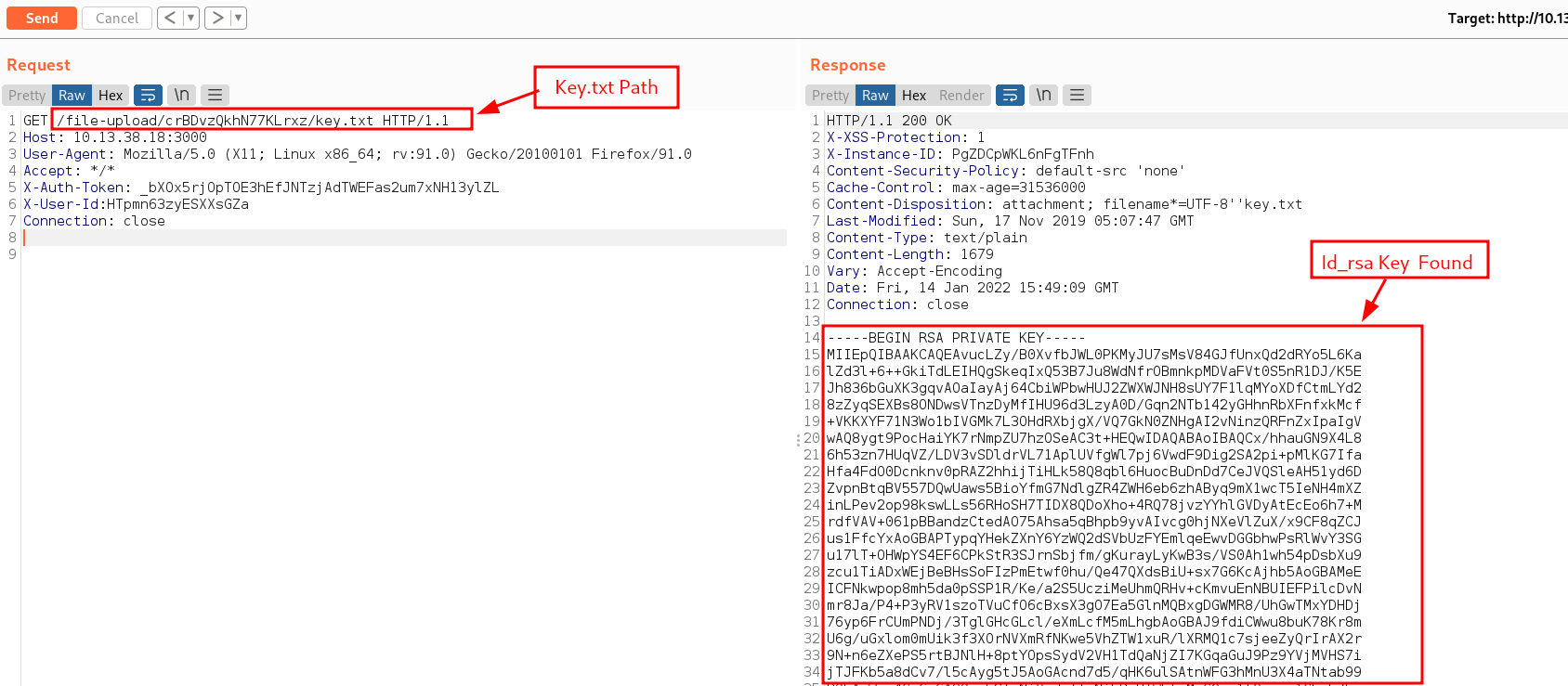Click the BEGIN RSA PRIVATE KEY line
Image resolution: width=1568 pixels, height=686 pixels.
tap(956, 338)
